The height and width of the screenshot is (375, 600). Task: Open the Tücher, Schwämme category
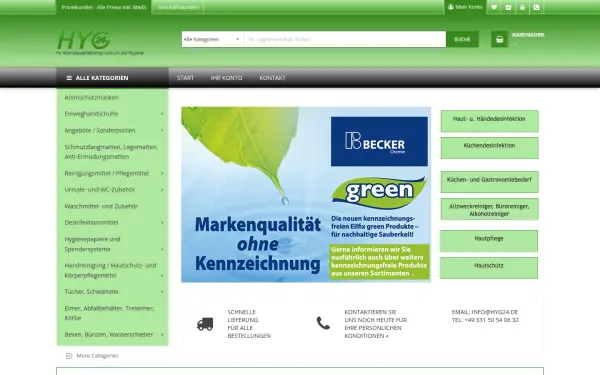click(91, 292)
